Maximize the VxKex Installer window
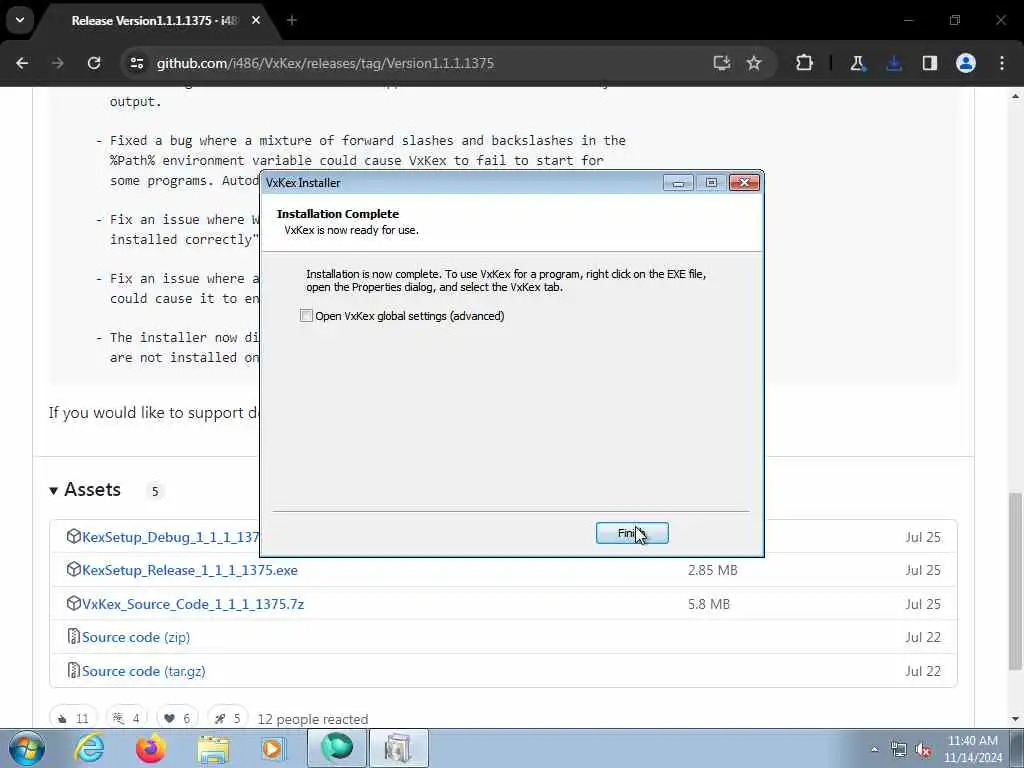This screenshot has width=1024, height=768. pos(711,183)
